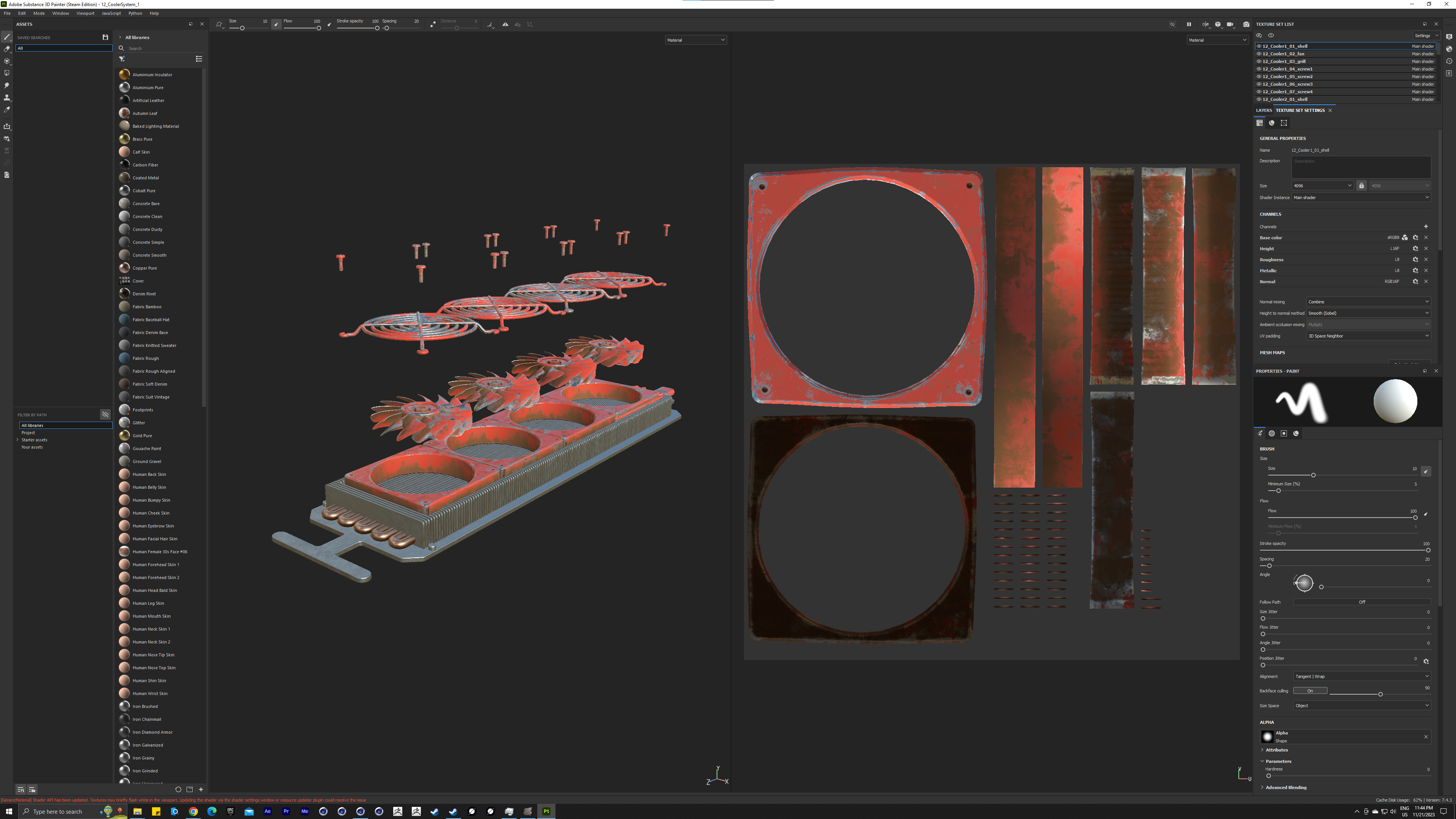
Task: Select the Material picker eyedropper
Action: click(x=7, y=110)
